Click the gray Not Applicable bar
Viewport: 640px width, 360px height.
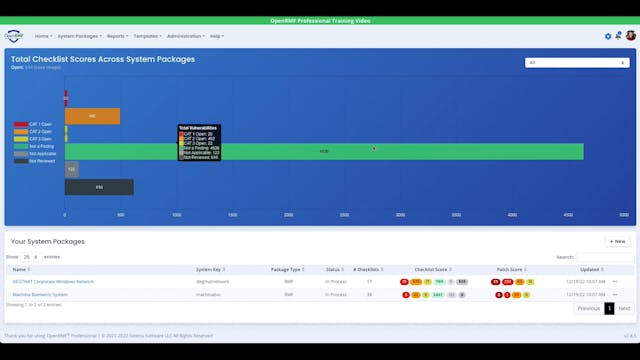[x=72, y=169]
